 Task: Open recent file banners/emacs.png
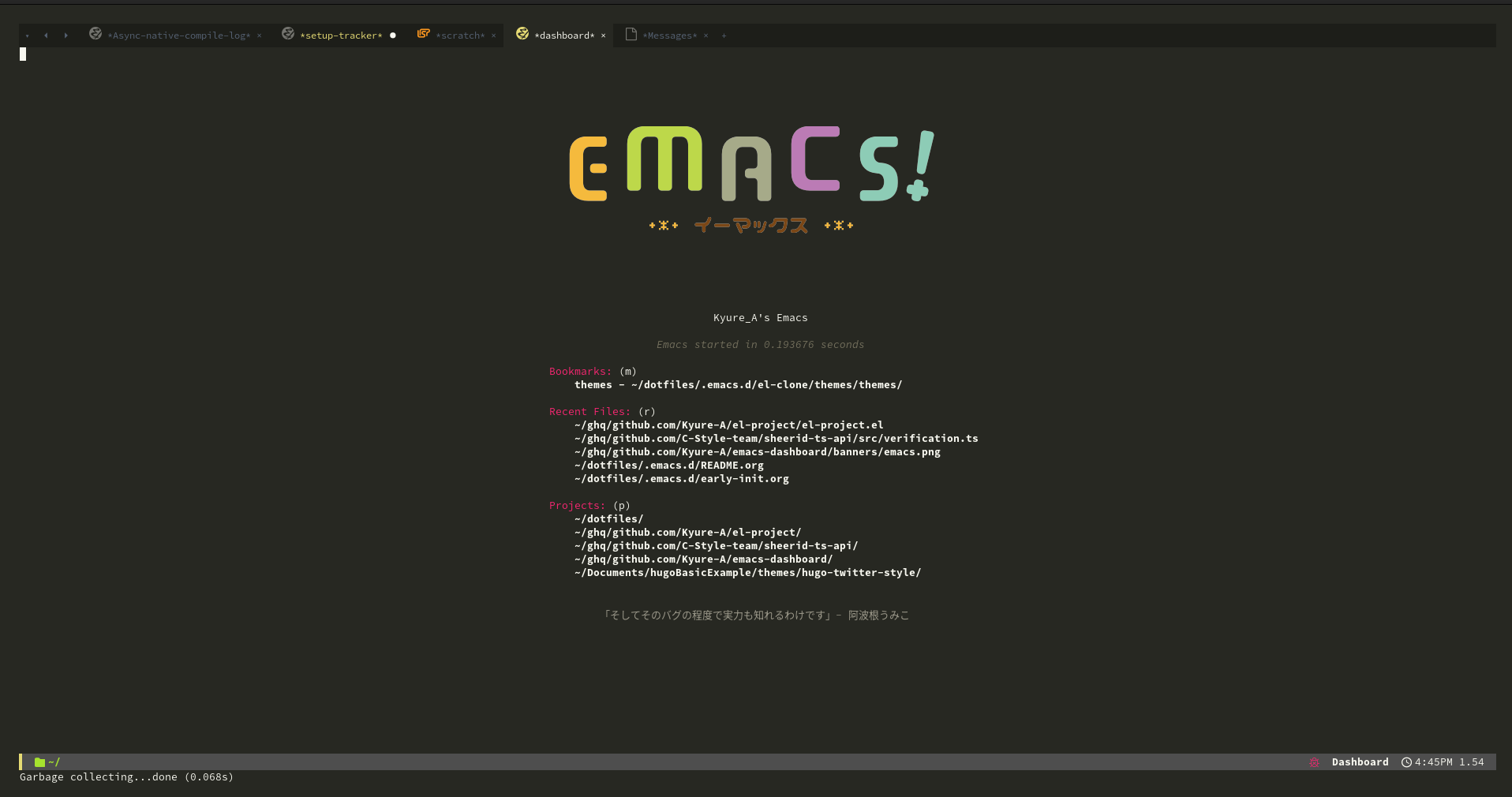point(758,452)
